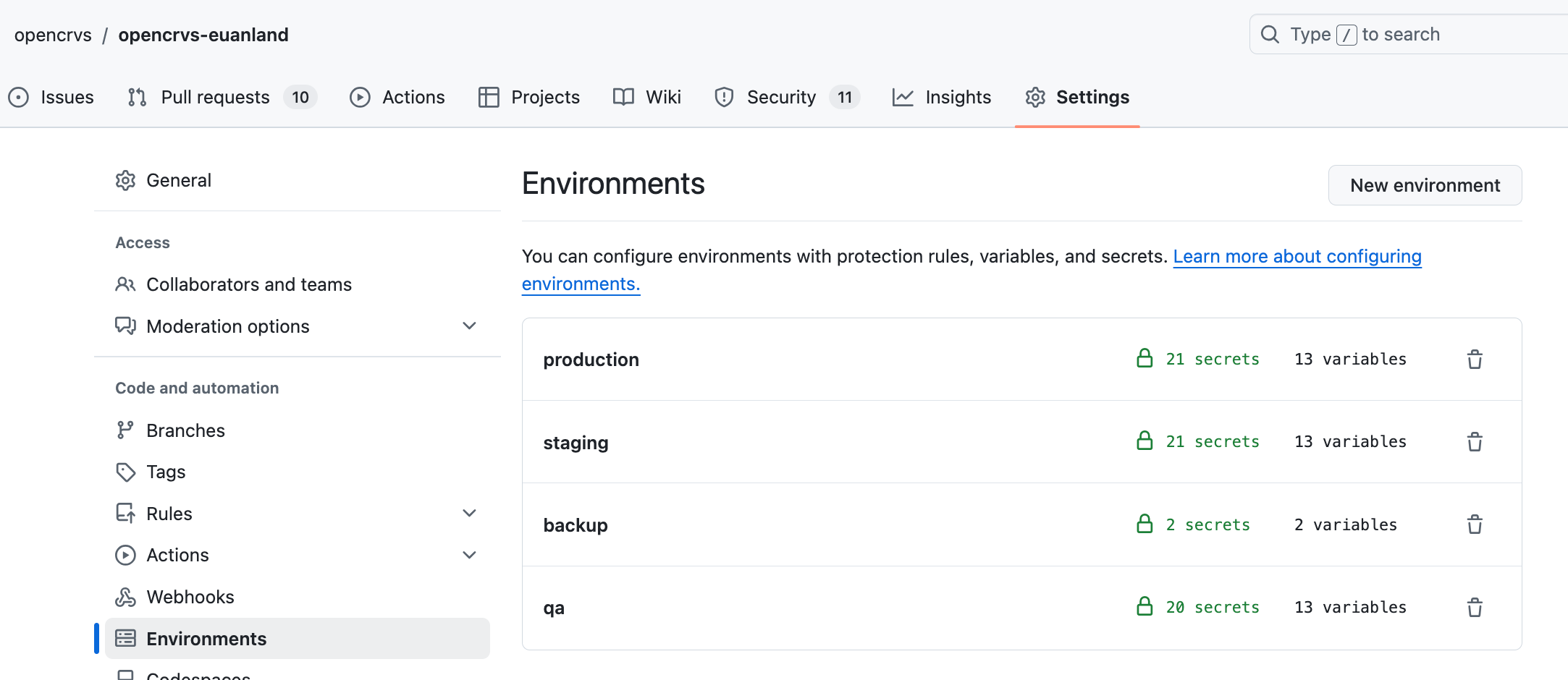Switch to the Security tab

pos(781,97)
